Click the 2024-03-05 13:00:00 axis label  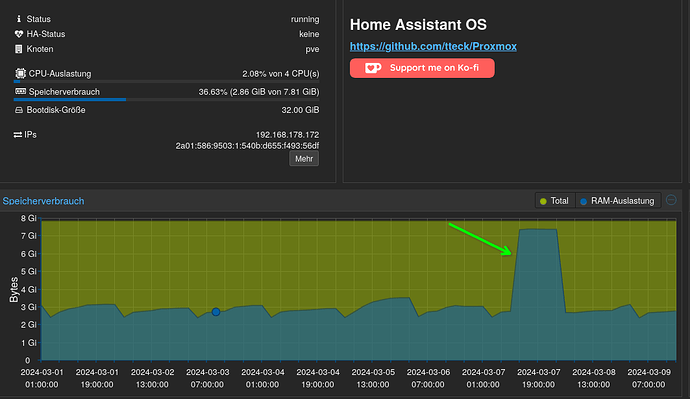click(373, 378)
